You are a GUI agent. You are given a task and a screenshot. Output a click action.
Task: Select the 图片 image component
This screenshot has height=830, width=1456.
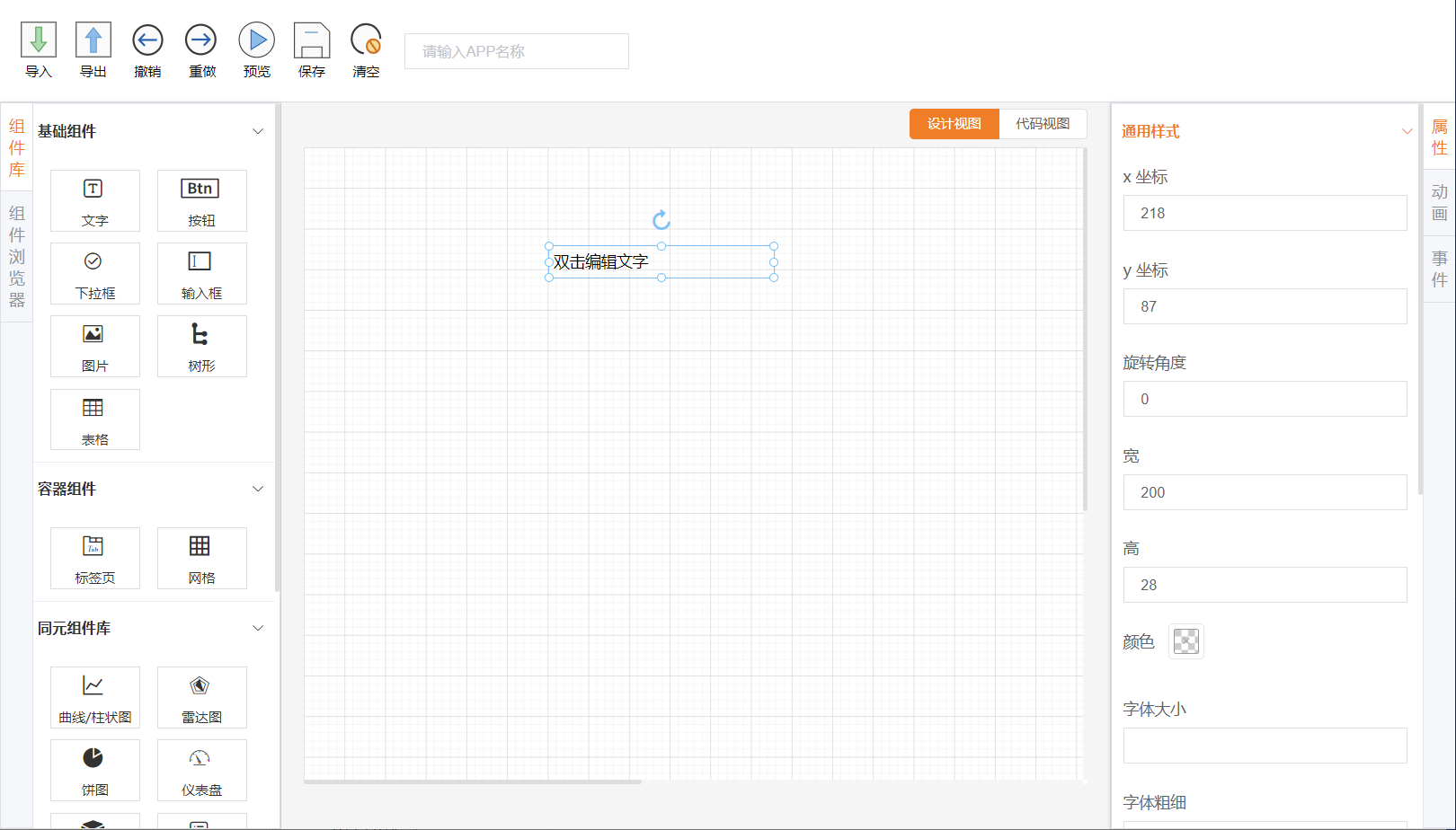(95, 346)
